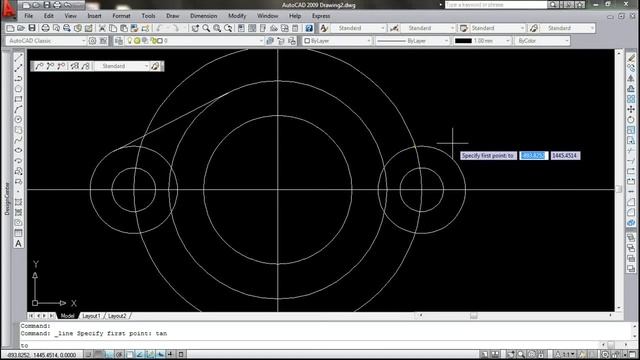Image resolution: width=640 pixels, height=360 pixels.
Task: Click the lineweight black color swatch
Action: pos(463,41)
